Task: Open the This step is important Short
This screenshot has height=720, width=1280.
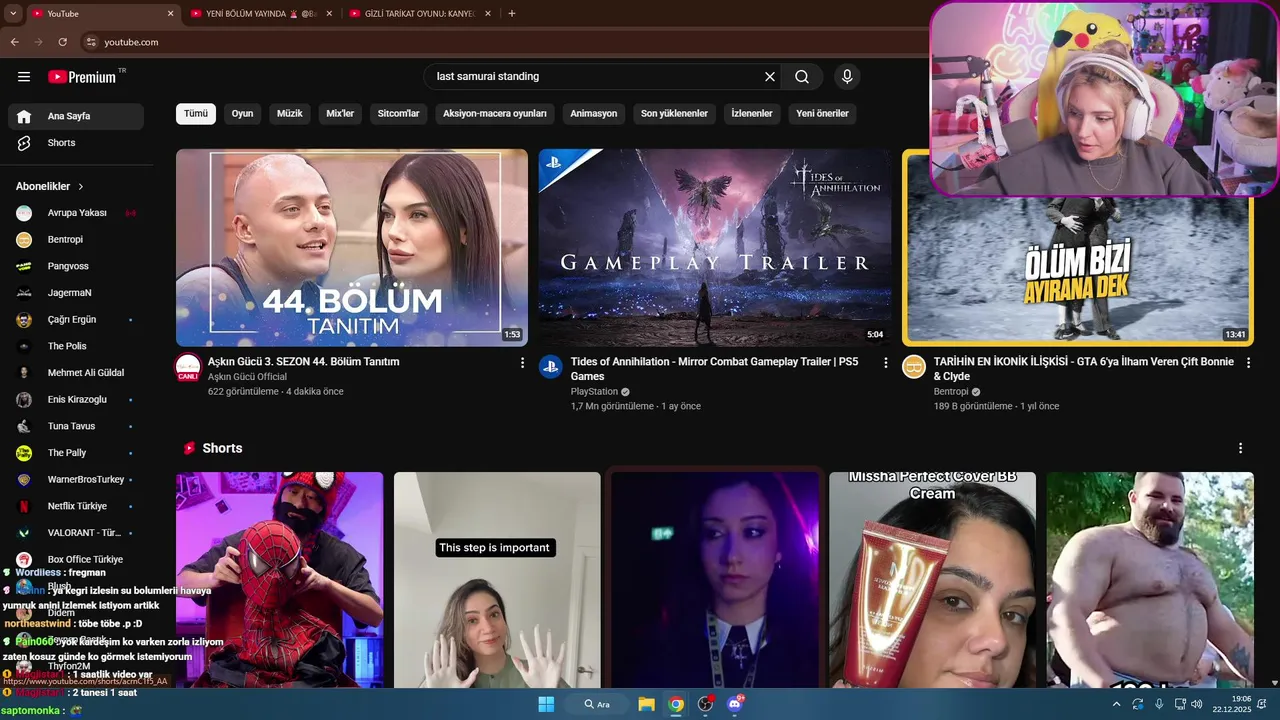Action: [x=497, y=580]
